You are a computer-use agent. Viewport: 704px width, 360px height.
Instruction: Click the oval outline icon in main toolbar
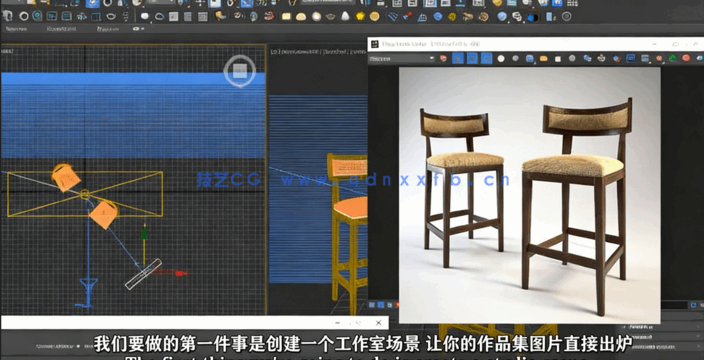[111, 17]
